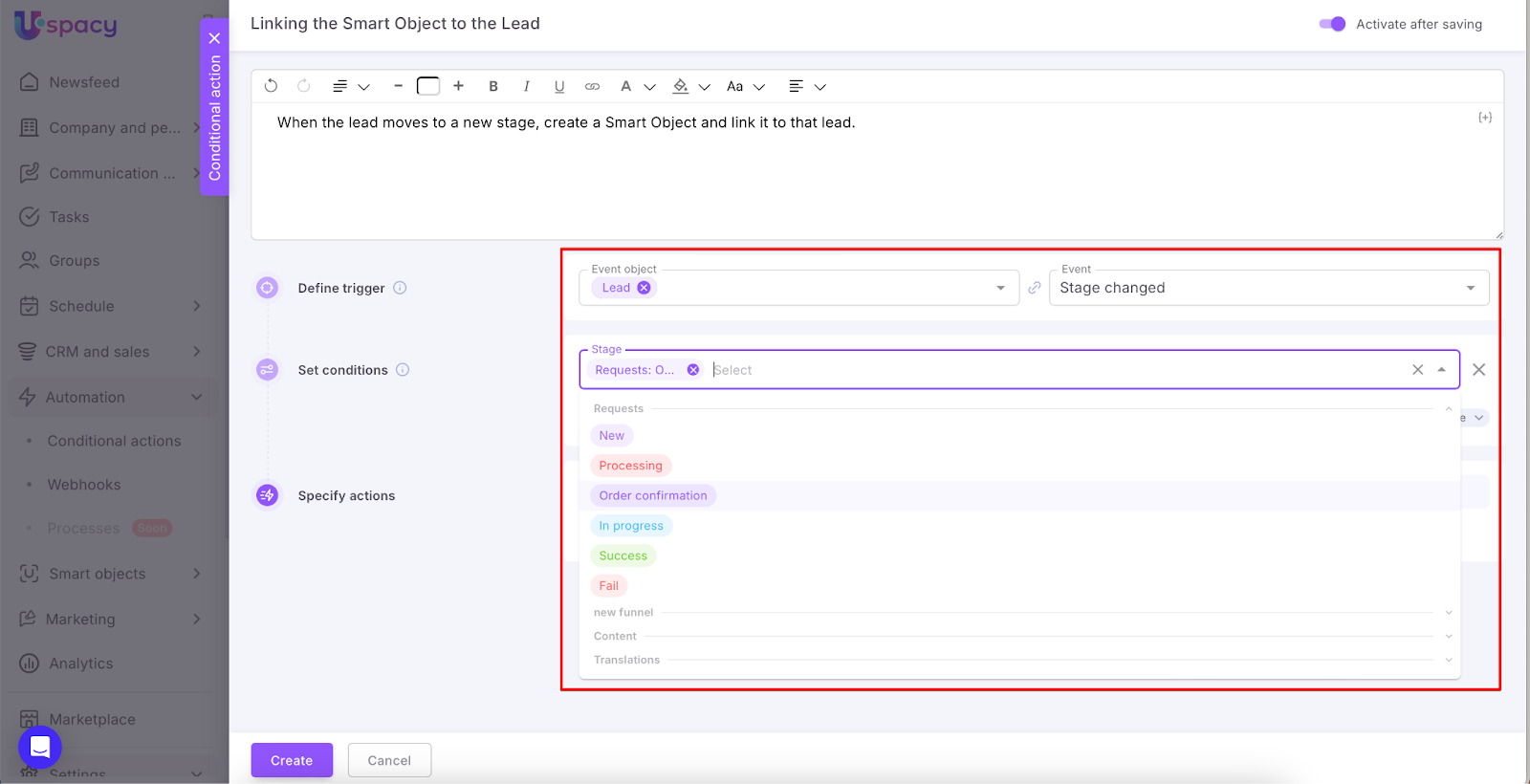Image resolution: width=1530 pixels, height=784 pixels.
Task: Select the In progress stage option
Action: [631, 526]
